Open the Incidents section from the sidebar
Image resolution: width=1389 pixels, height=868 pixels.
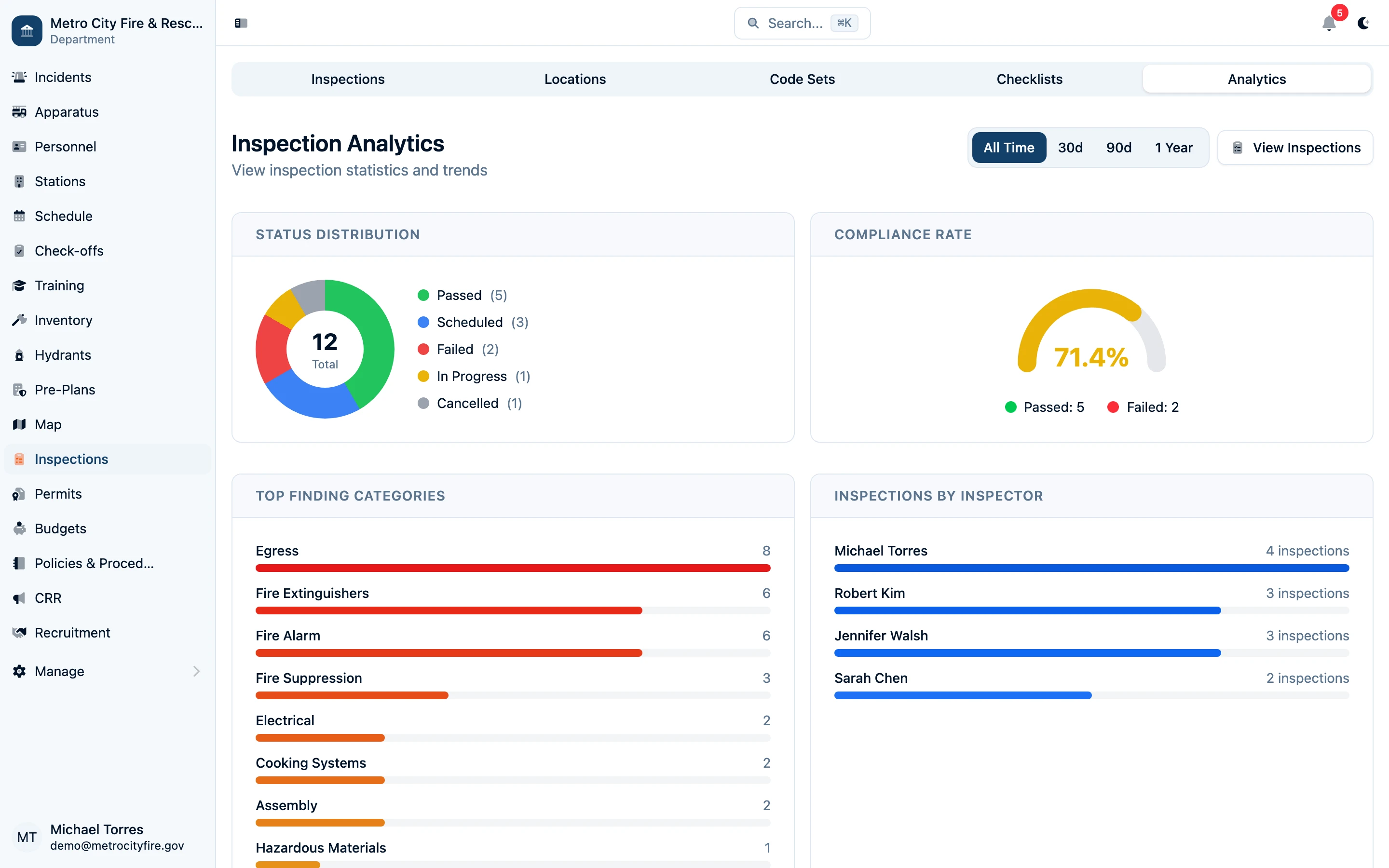click(x=62, y=77)
